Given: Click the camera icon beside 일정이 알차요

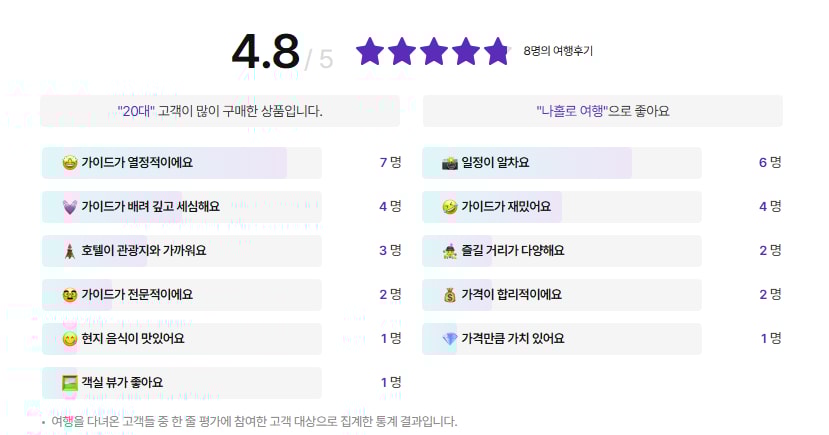Looking at the screenshot, I should tap(449, 163).
